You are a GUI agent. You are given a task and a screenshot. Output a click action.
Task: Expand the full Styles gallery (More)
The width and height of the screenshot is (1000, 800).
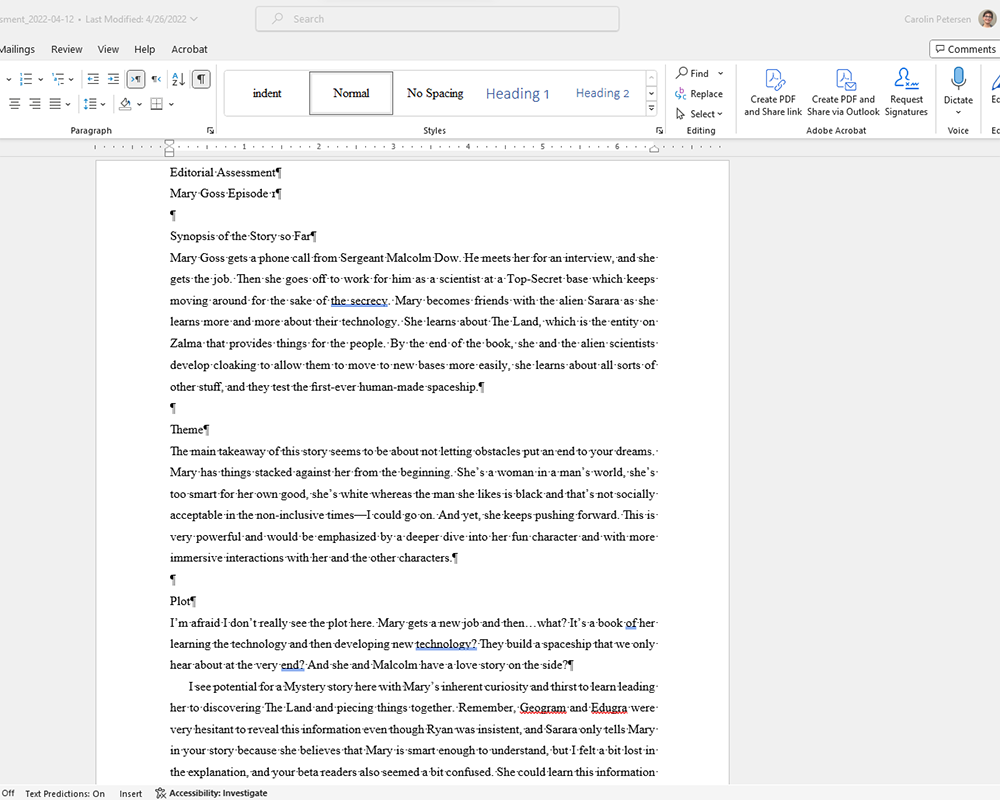[x=651, y=108]
